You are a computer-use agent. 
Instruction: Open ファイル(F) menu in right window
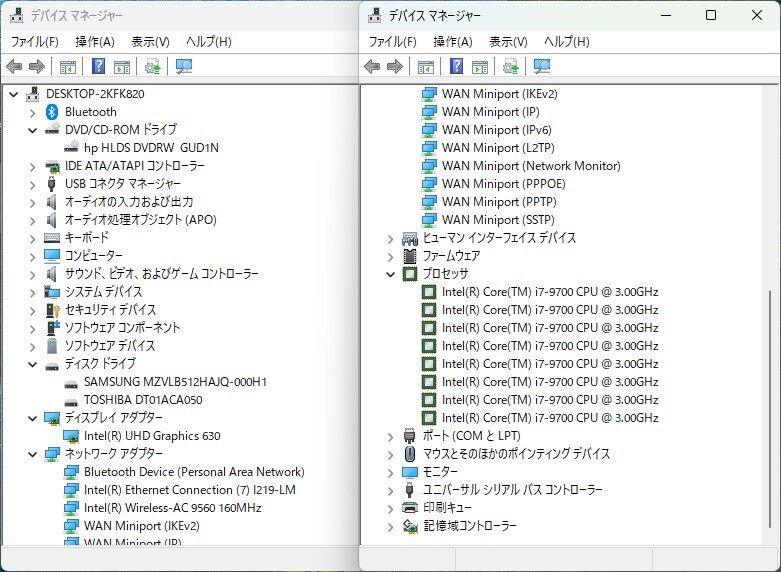(392, 42)
